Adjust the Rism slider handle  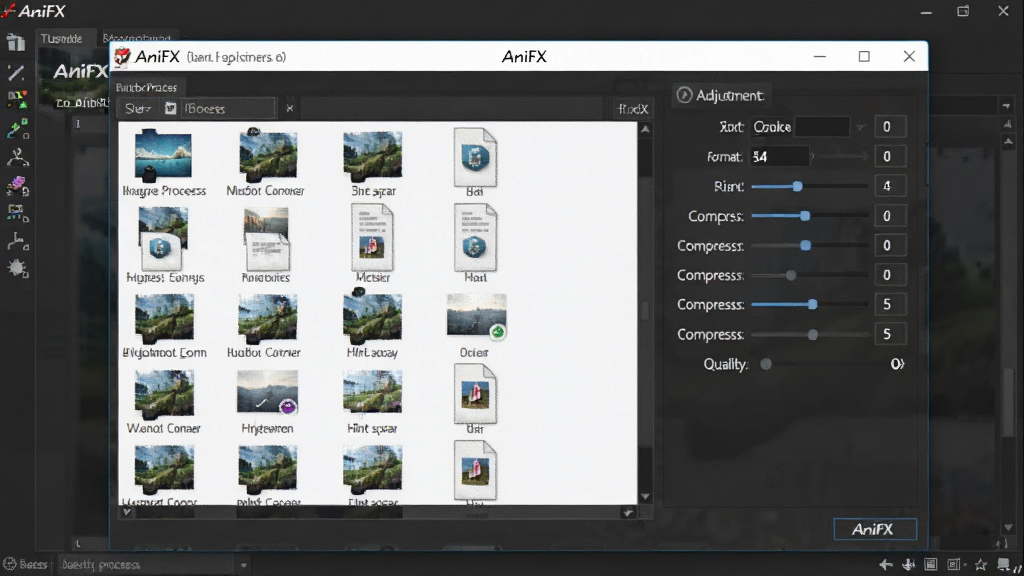[x=797, y=186]
